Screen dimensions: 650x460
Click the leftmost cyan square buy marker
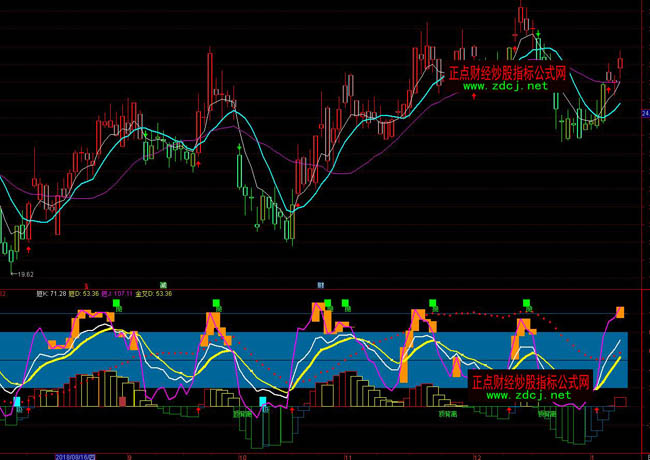point(16,401)
